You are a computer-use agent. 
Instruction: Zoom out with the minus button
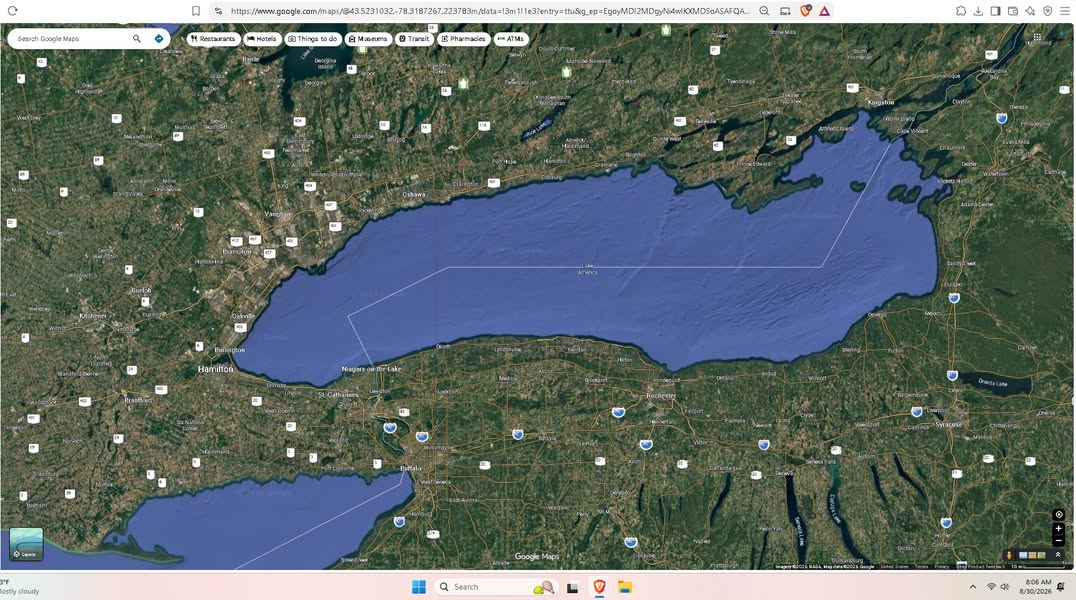tap(1059, 540)
